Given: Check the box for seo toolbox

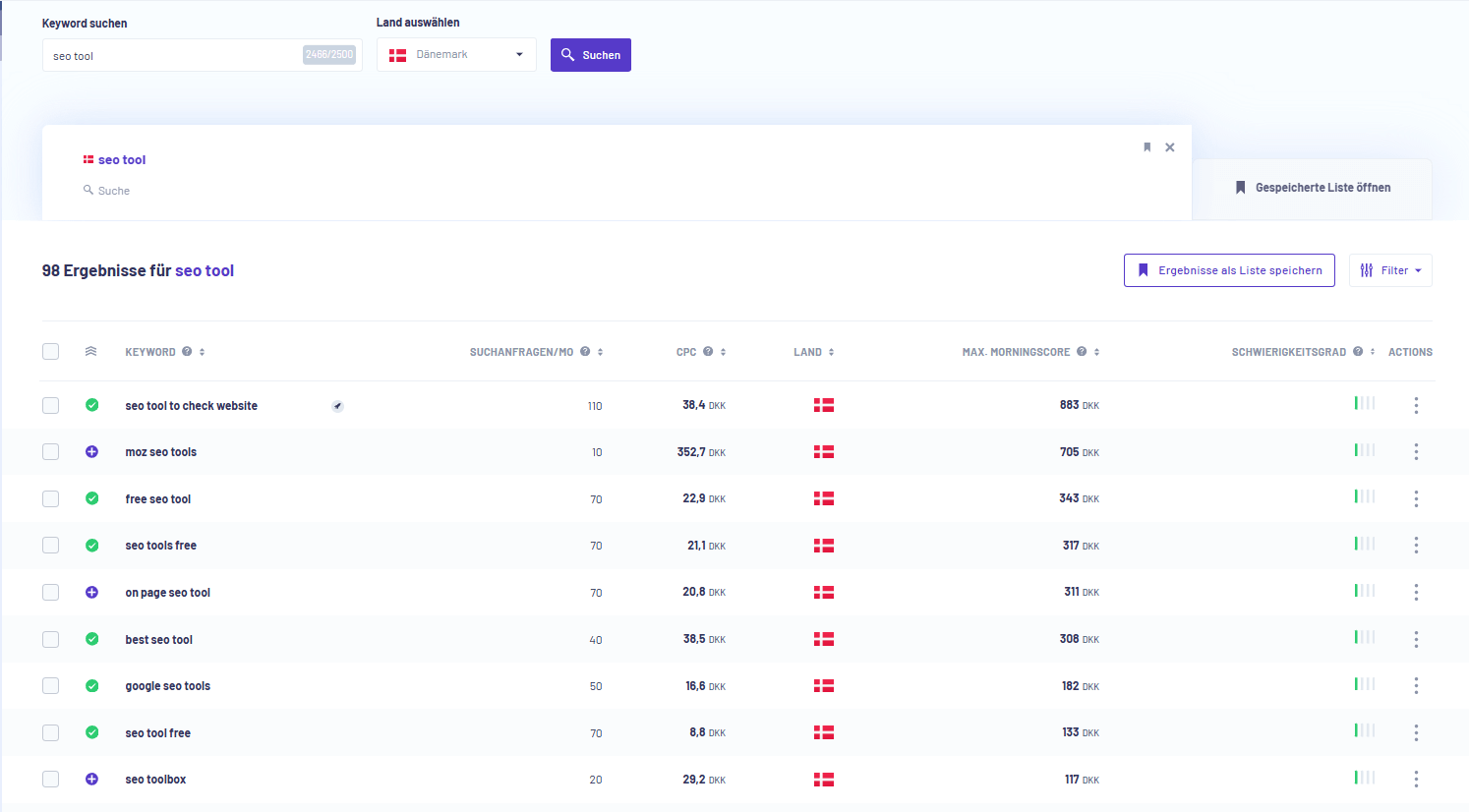Looking at the screenshot, I should click(51, 779).
